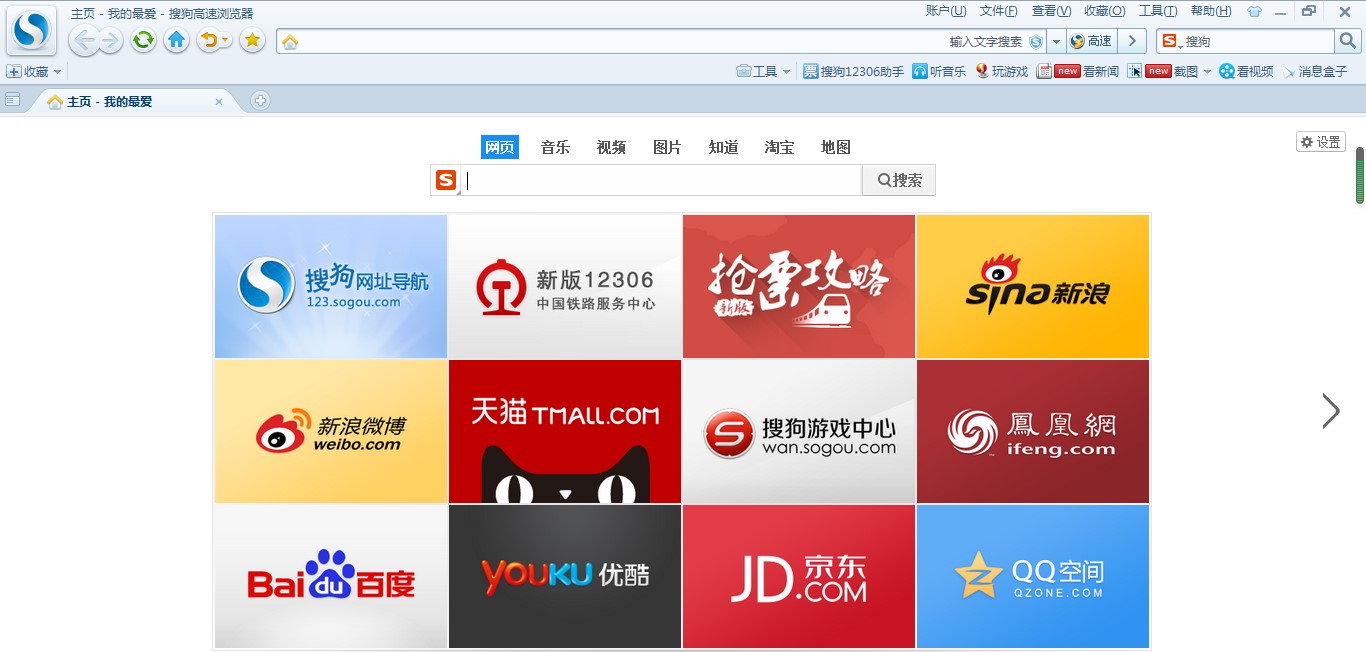The height and width of the screenshot is (652, 1366).
Task: Open 消息盒子 message box
Action: 1315,72
